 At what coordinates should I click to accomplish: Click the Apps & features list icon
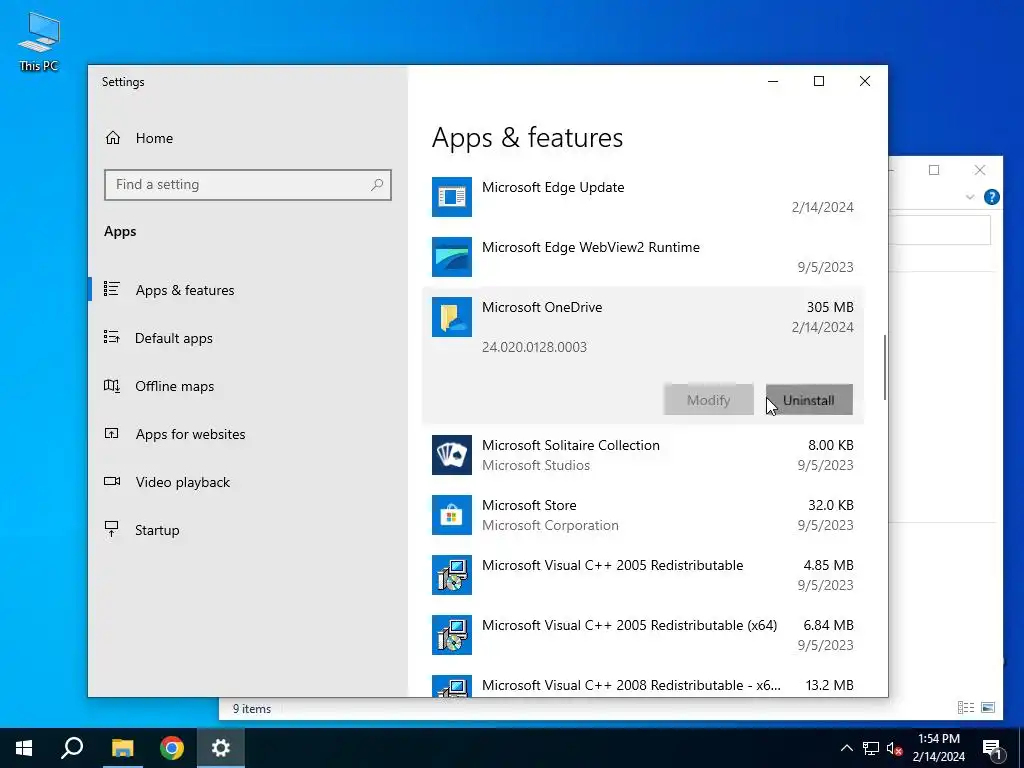[x=112, y=289]
